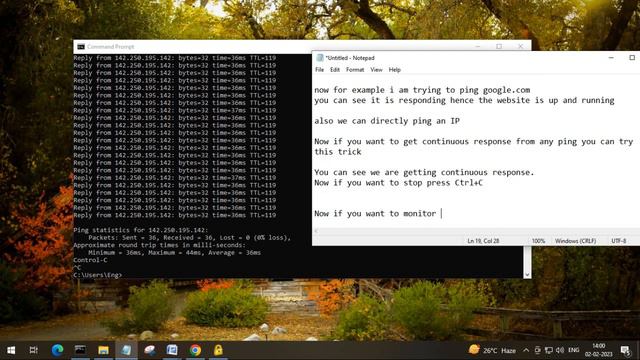The width and height of the screenshot is (640, 360).
Task: Click the 'also we can directly ping an IP' line
Action: 387,121
